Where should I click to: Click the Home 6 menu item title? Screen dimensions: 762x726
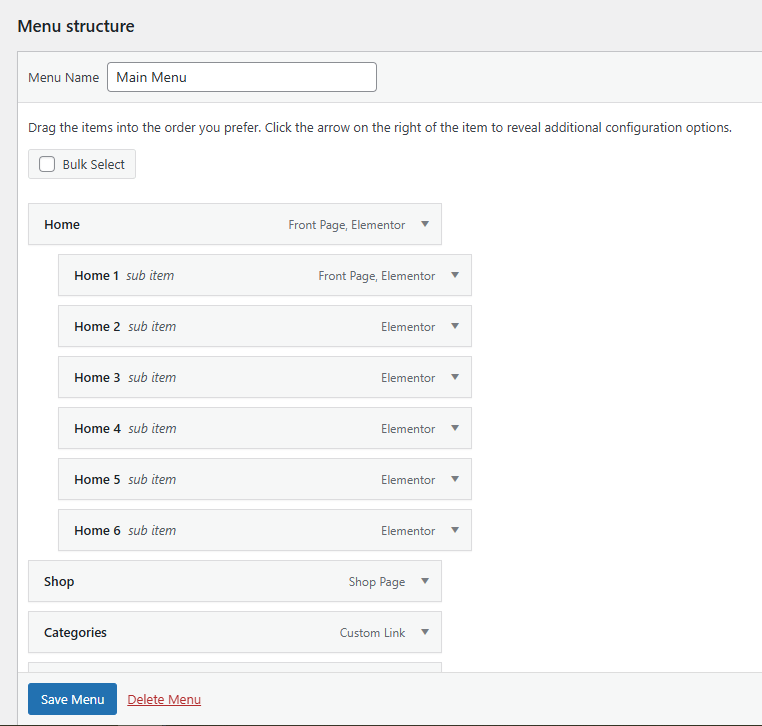tap(97, 531)
